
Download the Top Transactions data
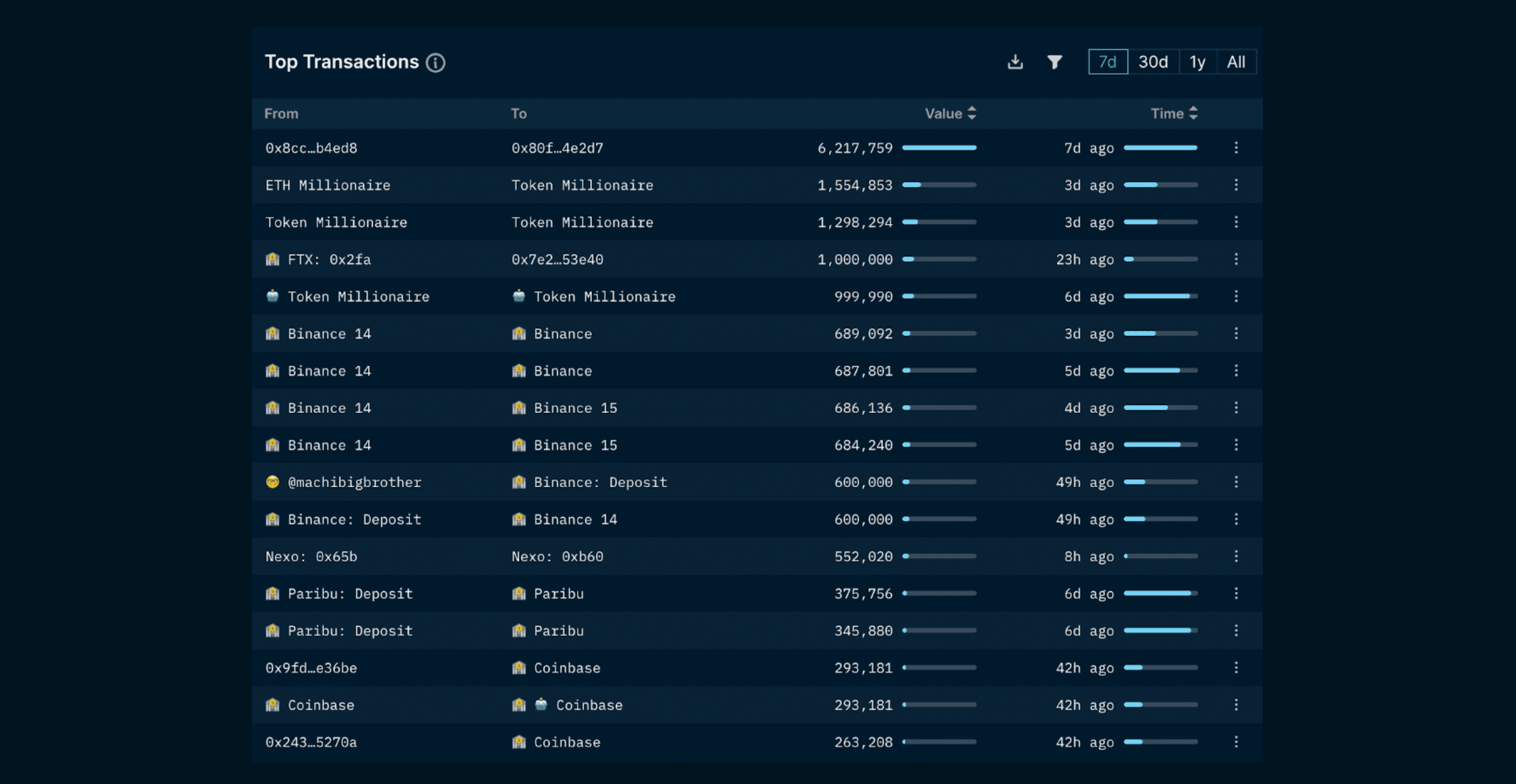pyautogui.click(x=1015, y=62)
